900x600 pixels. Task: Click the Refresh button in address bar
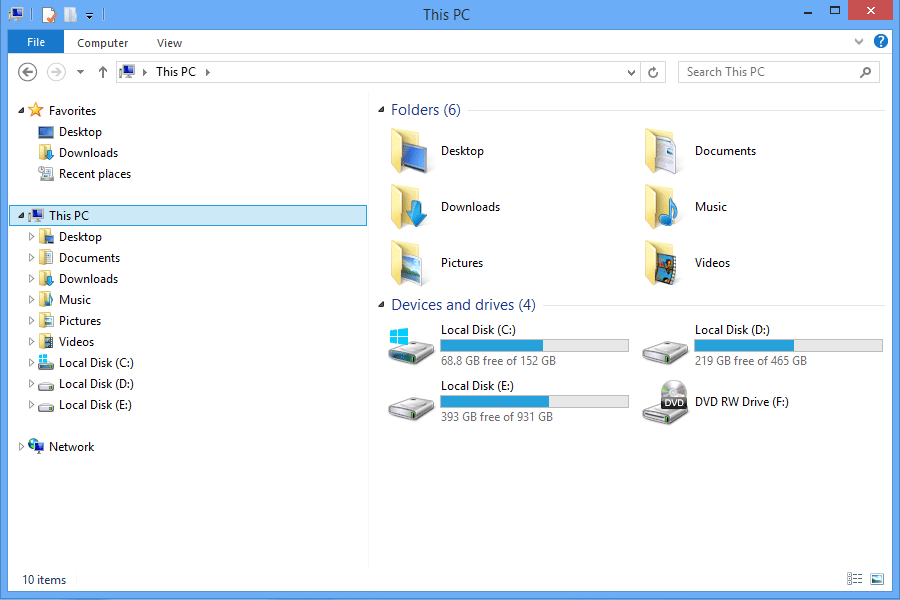[654, 72]
